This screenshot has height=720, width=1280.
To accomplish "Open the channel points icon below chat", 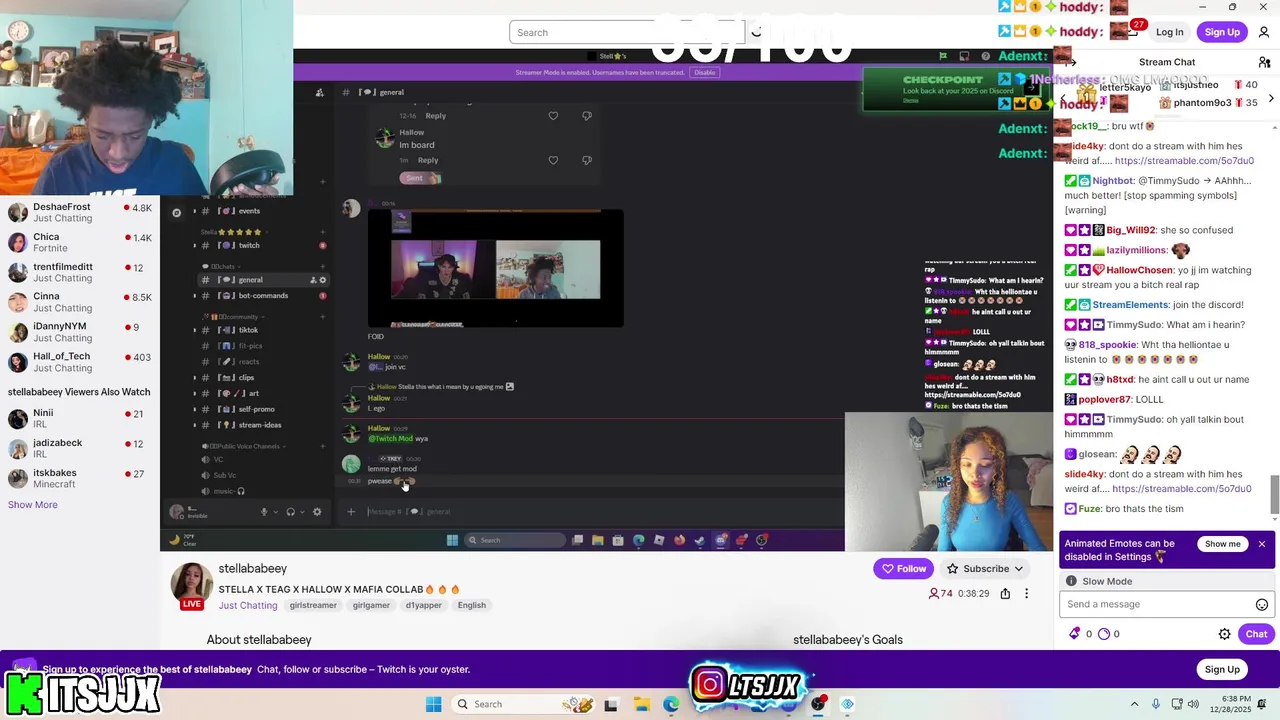I will [x=1104, y=634].
